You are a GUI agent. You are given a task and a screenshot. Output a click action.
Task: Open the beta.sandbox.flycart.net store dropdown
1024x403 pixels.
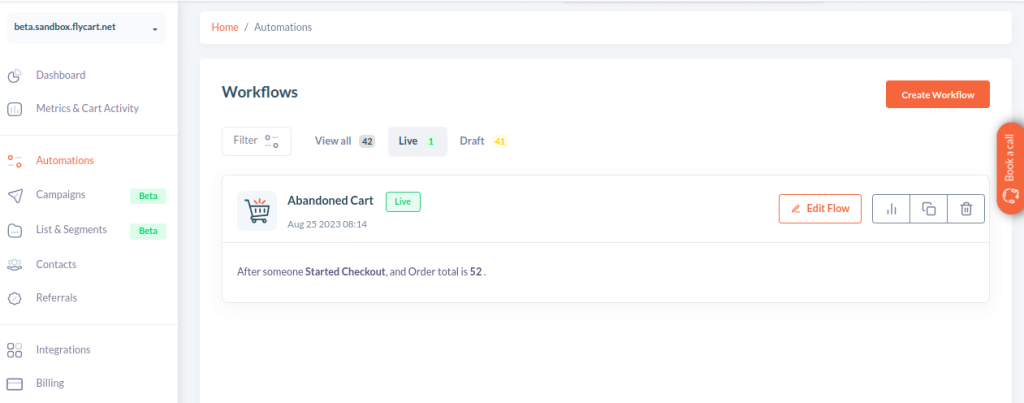[x=86, y=29]
